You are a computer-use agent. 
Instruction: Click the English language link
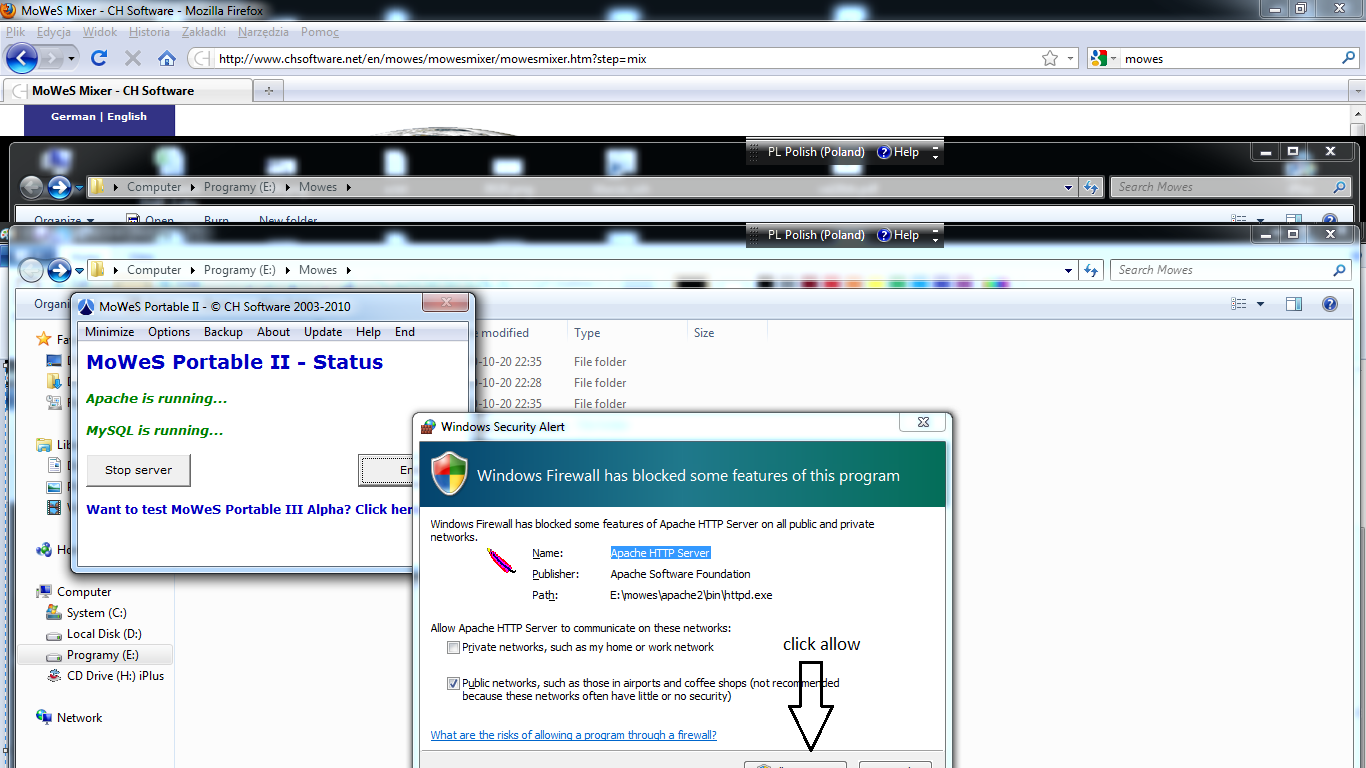click(127, 117)
